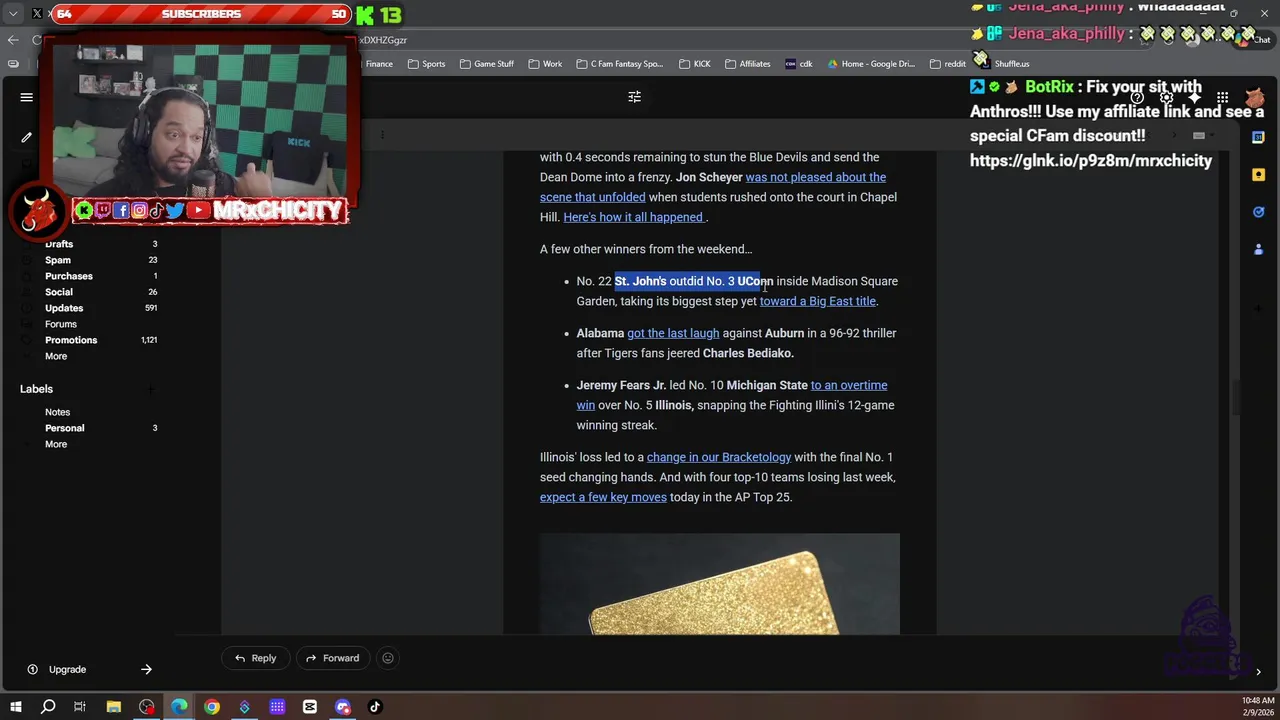Viewport: 1280px width, 720px height.
Task: Open the Home - Google Drive bookmark
Action: point(870,64)
